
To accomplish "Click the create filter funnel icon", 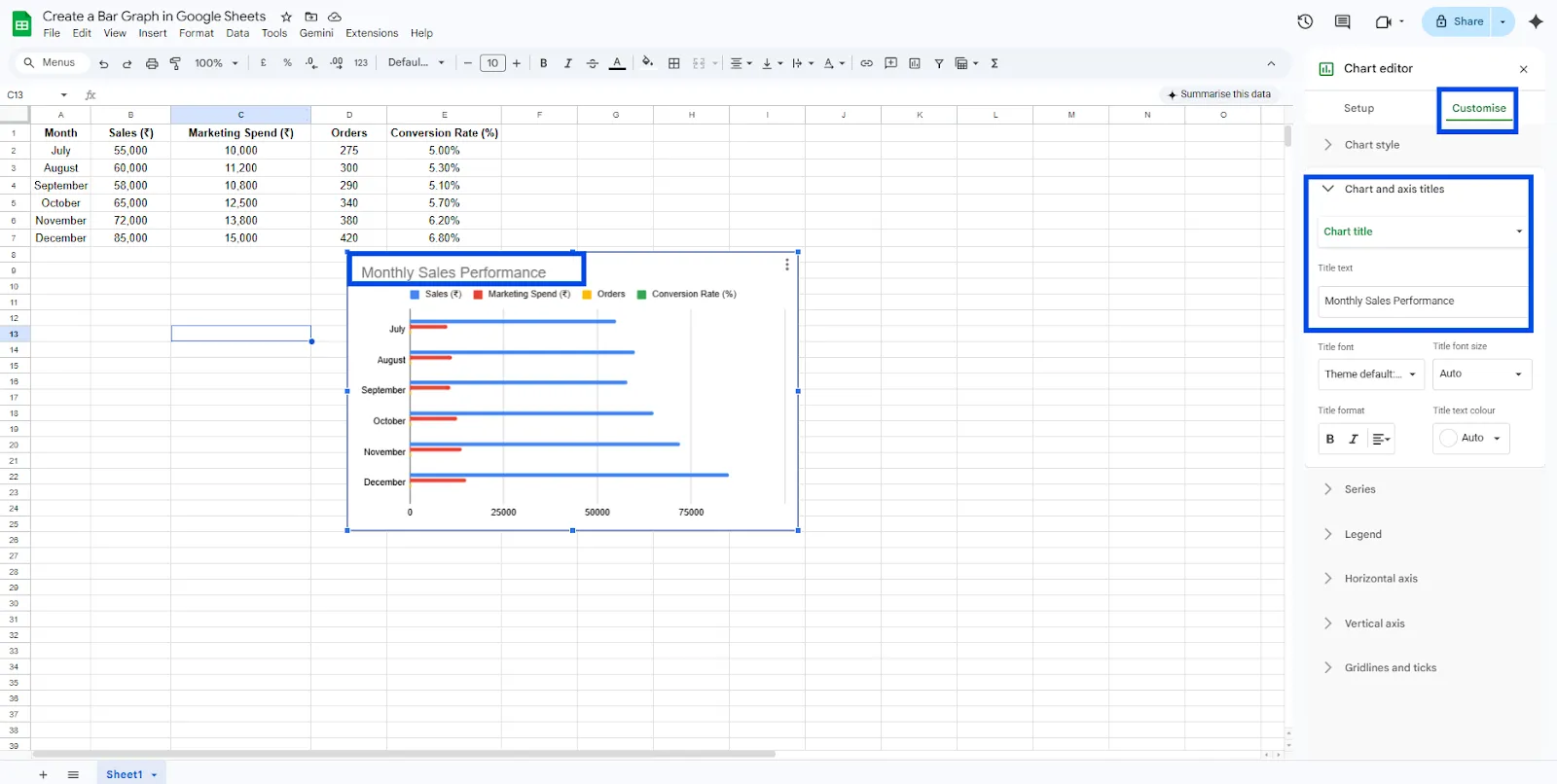I will click(x=939, y=63).
